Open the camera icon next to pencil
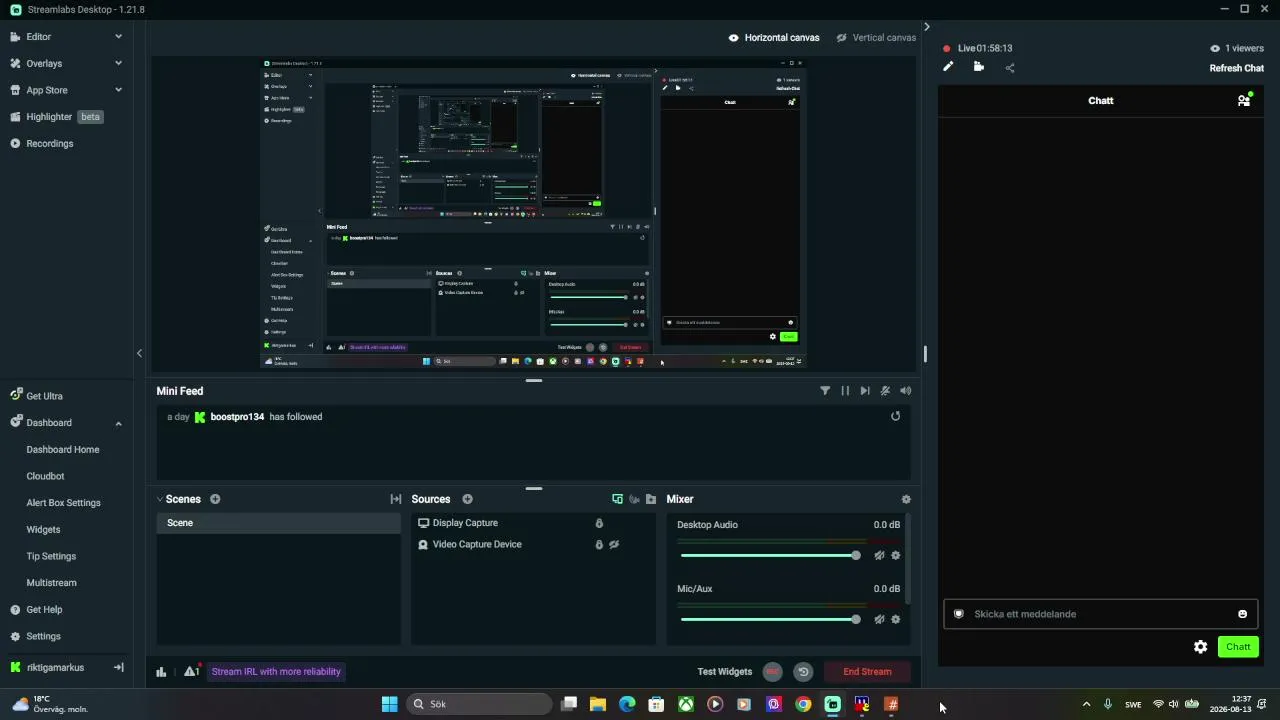The height and width of the screenshot is (720, 1280). pos(978,67)
